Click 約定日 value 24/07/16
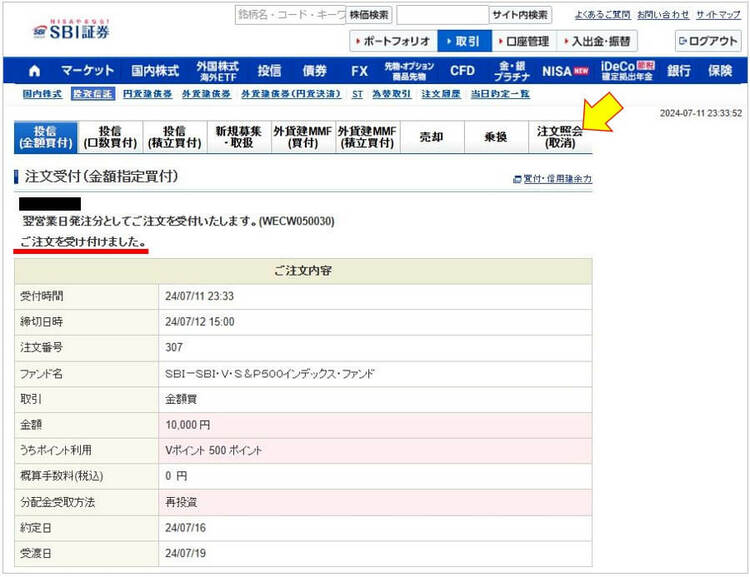750x577 pixels. coord(186,528)
